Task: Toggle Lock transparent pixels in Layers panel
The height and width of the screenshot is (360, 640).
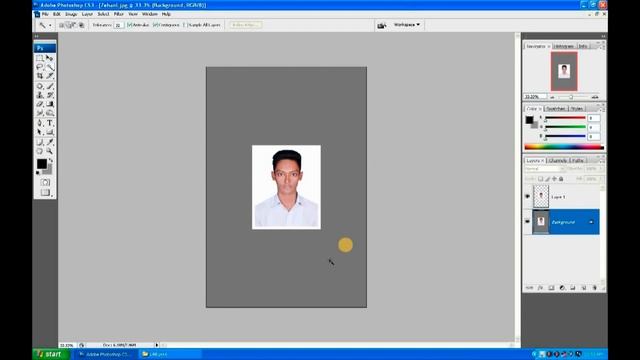Action: click(540, 179)
